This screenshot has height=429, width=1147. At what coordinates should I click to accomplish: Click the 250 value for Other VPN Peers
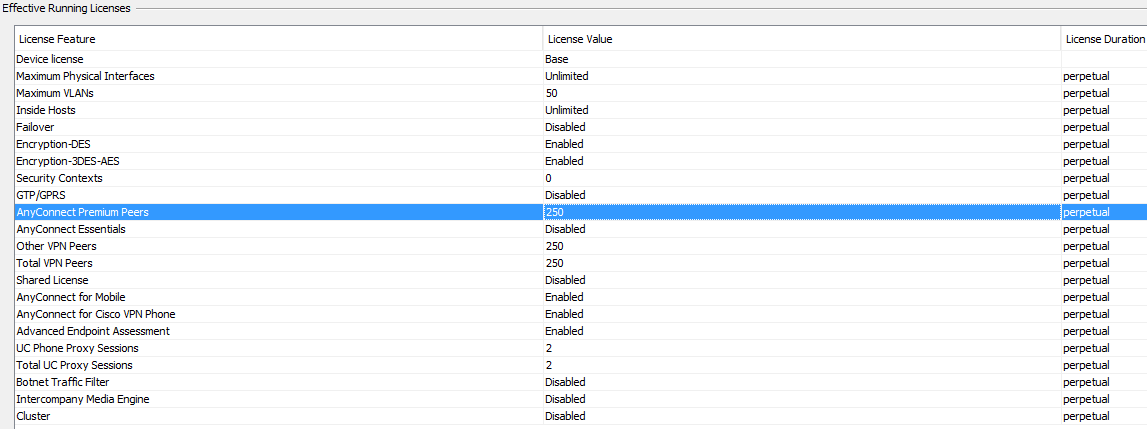(x=554, y=246)
